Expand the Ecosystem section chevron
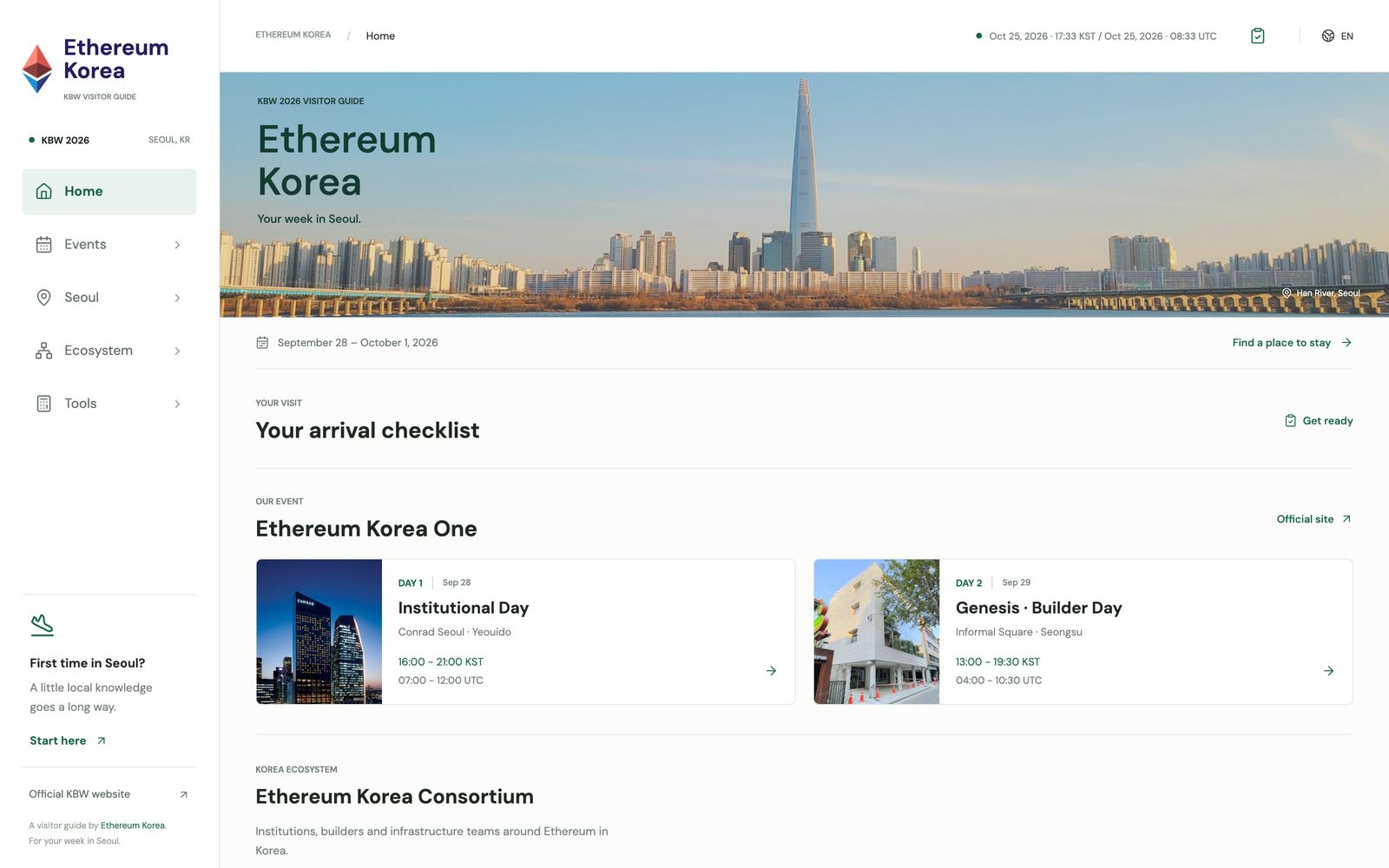1389x868 pixels. click(x=177, y=351)
